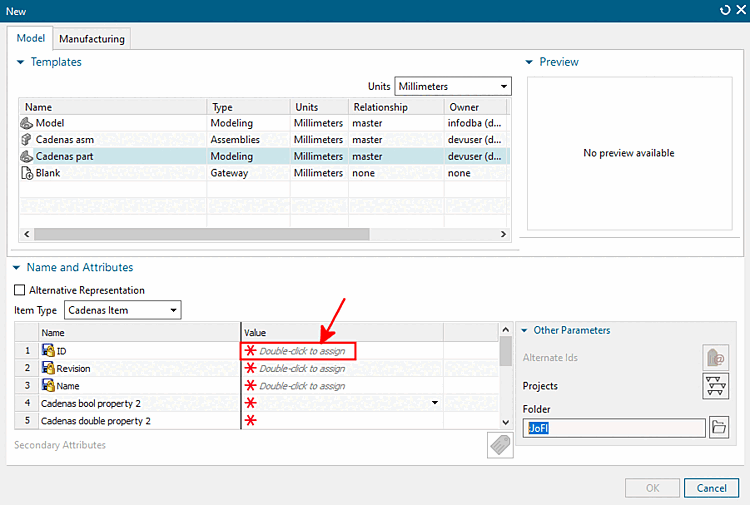The width and height of the screenshot is (750, 505).
Task: Click the Secondary Attributes tag icon
Action: [x=500, y=445]
